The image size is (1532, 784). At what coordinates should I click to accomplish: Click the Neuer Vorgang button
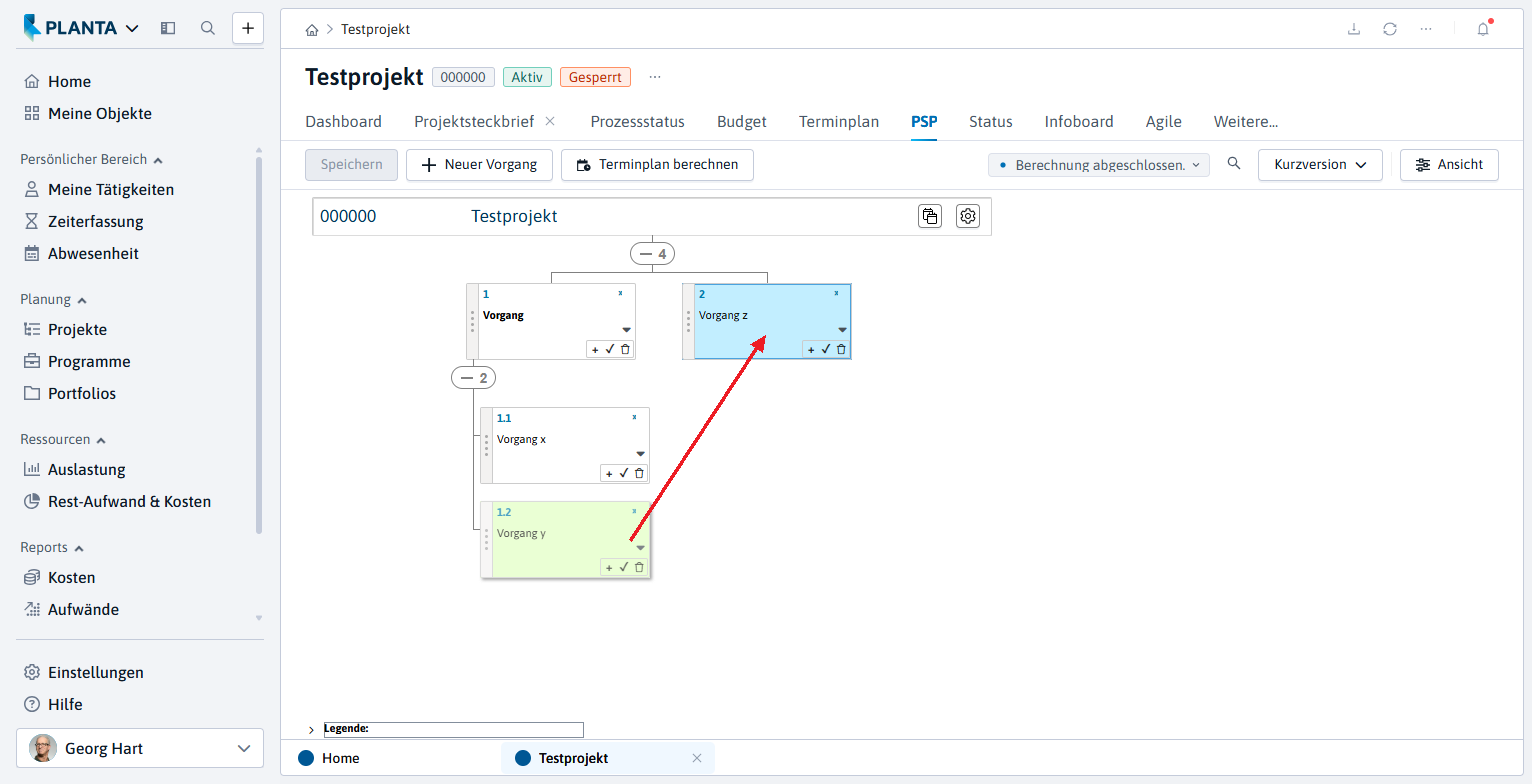[x=479, y=165]
